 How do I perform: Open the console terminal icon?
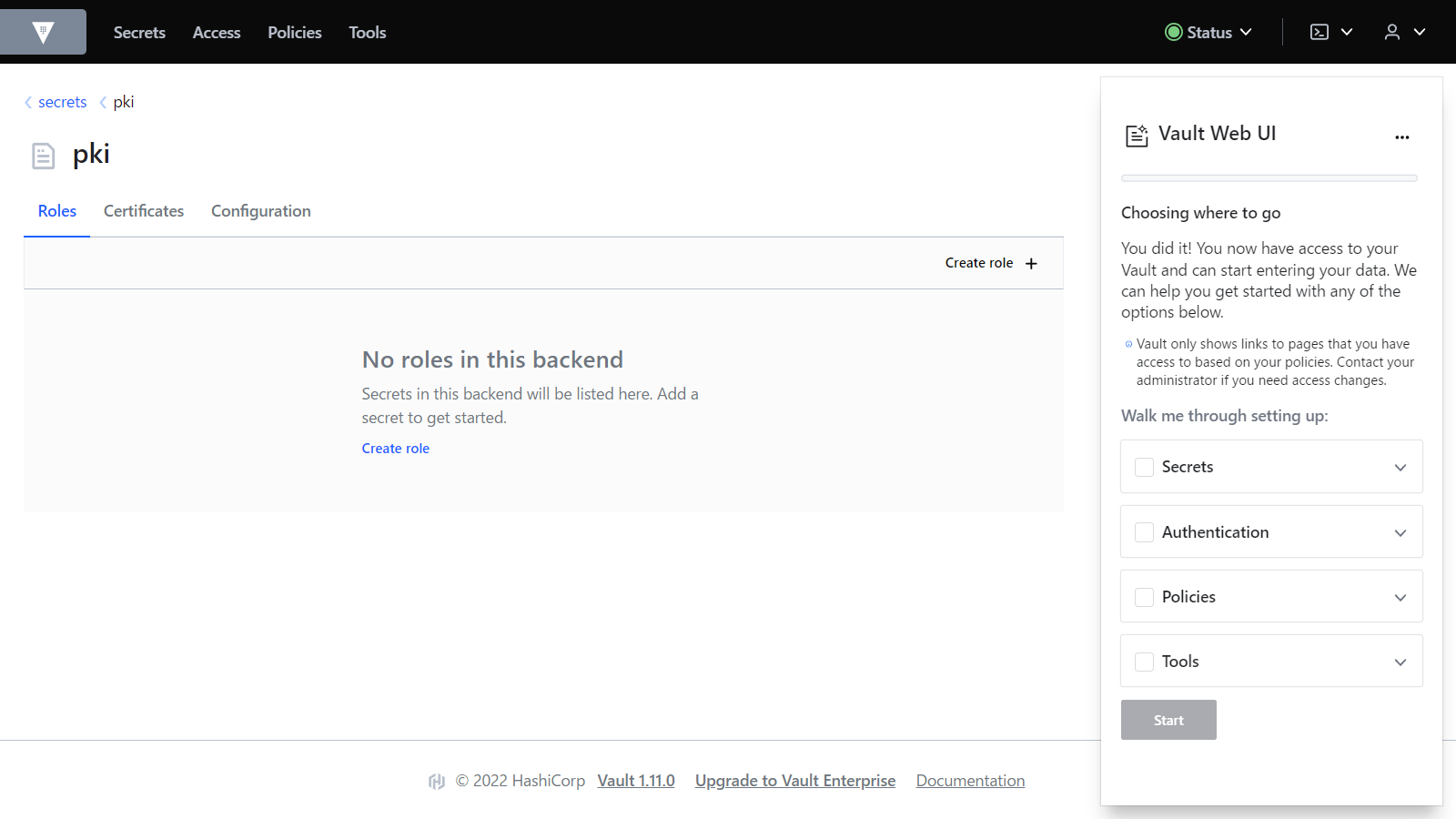(1319, 33)
